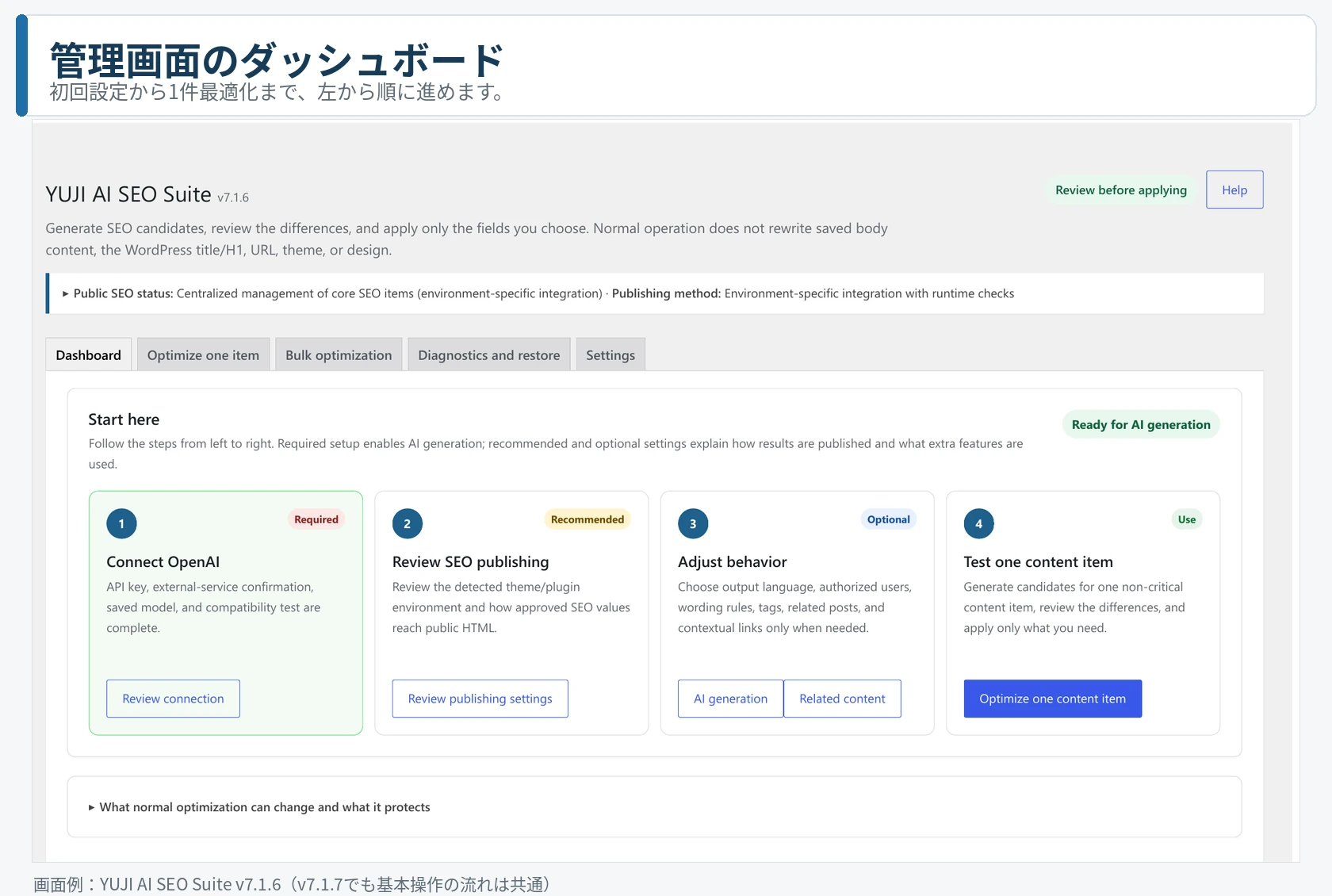Click the Required badge on Connect OpenAI
The width and height of the screenshot is (1332, 896).
316,519
